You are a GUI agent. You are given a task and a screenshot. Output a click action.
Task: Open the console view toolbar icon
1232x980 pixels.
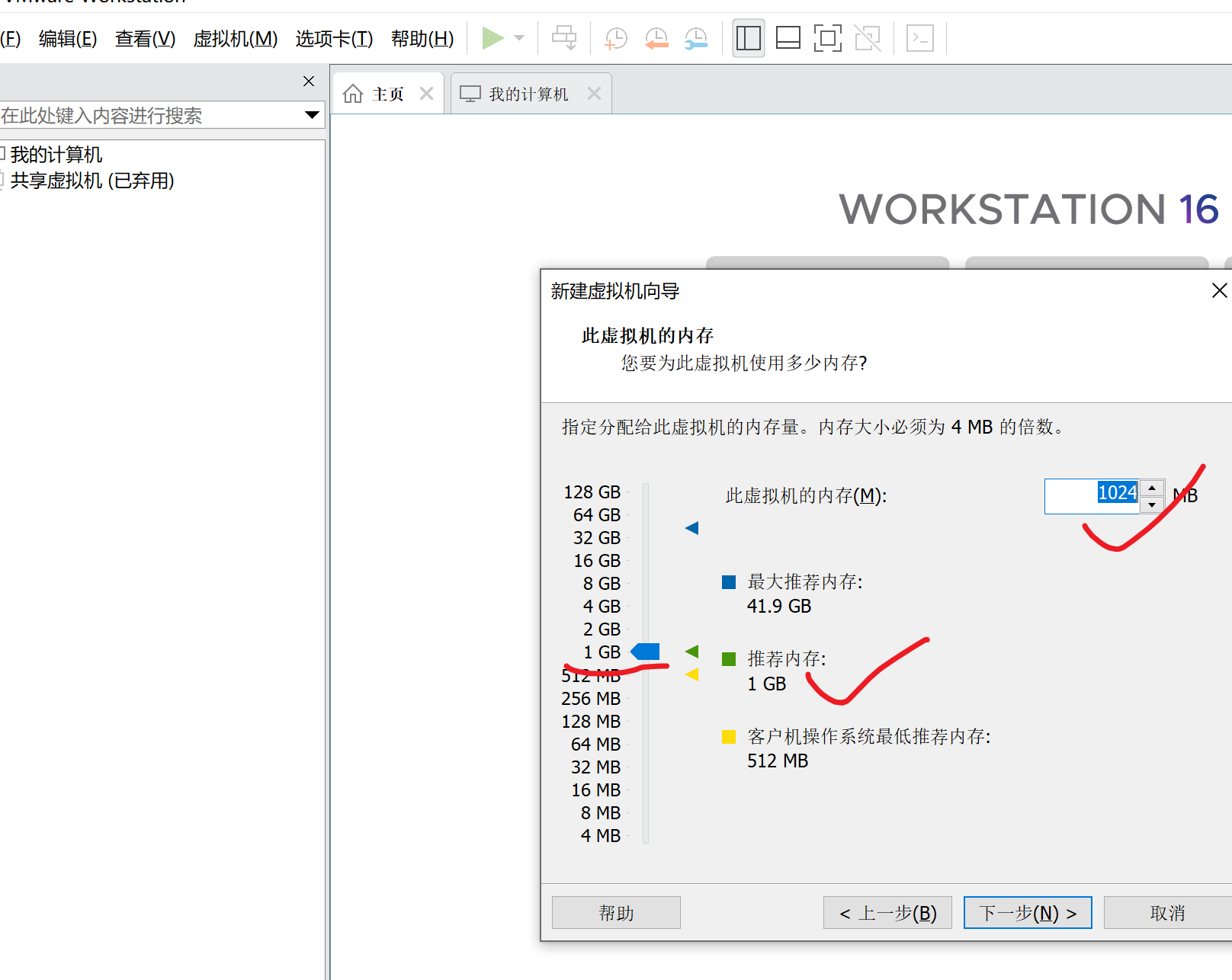(920, 38)
